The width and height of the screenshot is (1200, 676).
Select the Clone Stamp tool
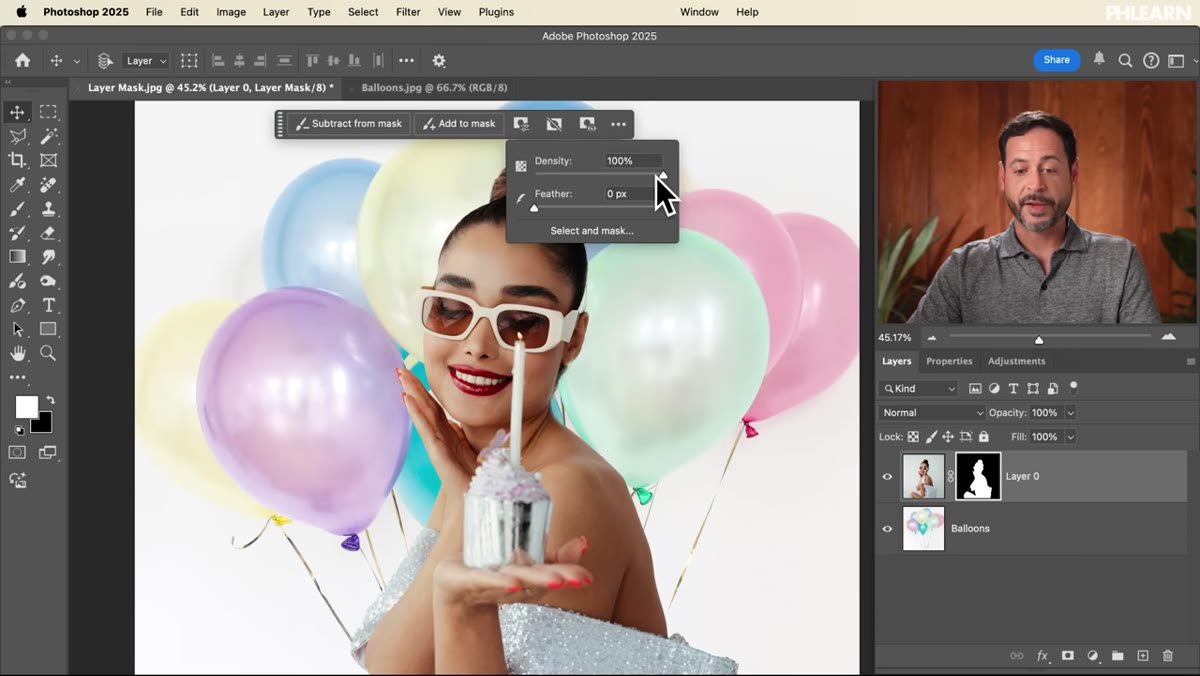point(48,209)
